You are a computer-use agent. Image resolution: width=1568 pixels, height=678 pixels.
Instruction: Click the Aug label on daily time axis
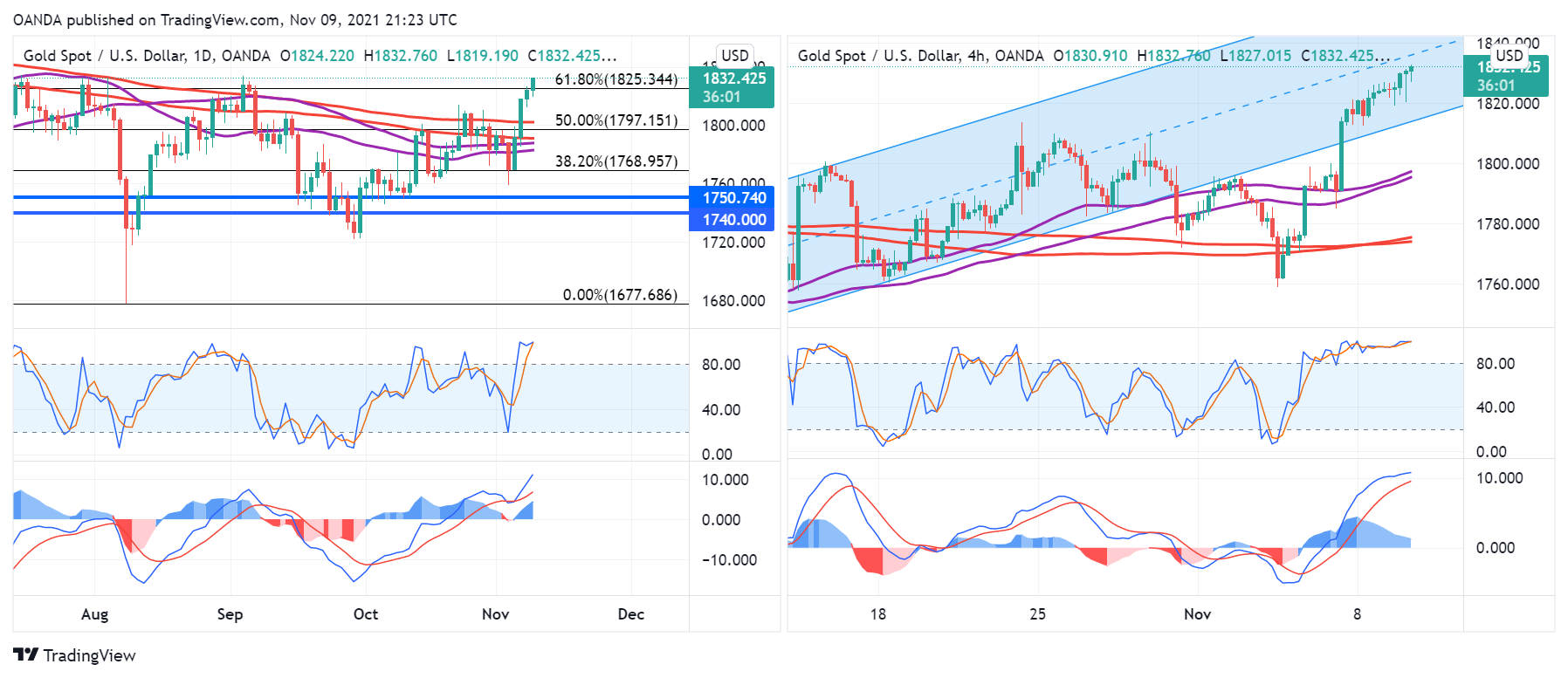(x=94, y=614)
